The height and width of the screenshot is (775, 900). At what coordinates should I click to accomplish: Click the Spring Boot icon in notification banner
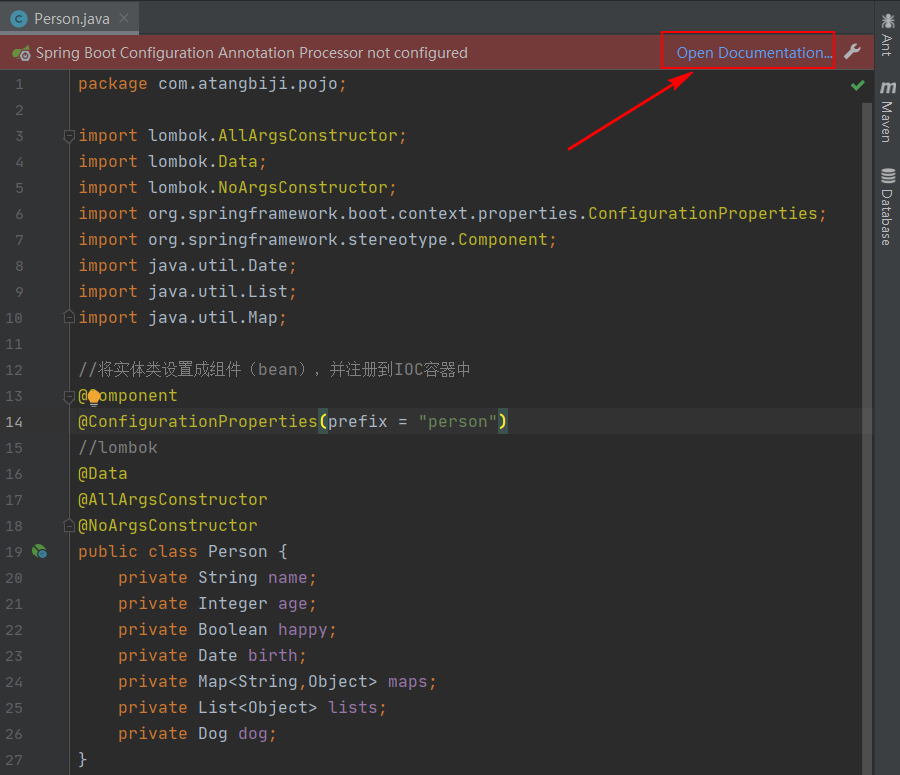(x=21, y=53)
